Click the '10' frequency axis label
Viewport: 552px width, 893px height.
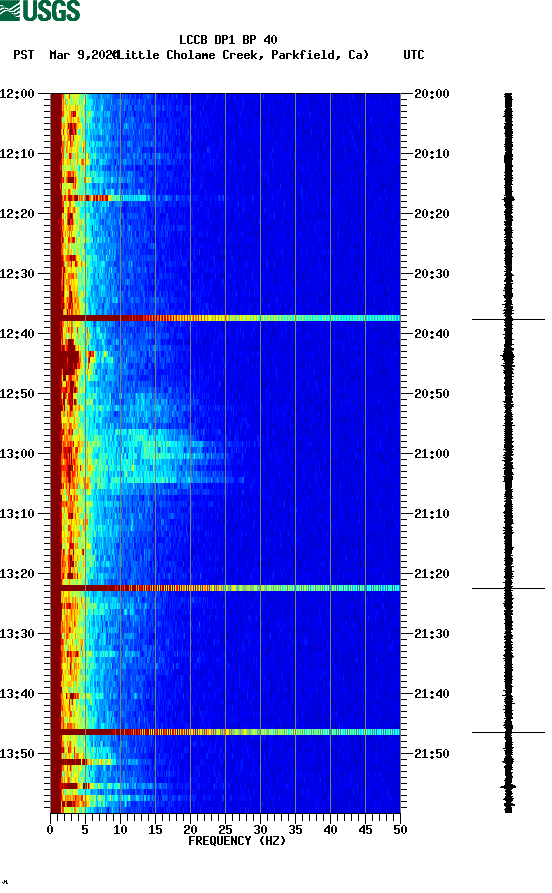[x=120, y=830]
